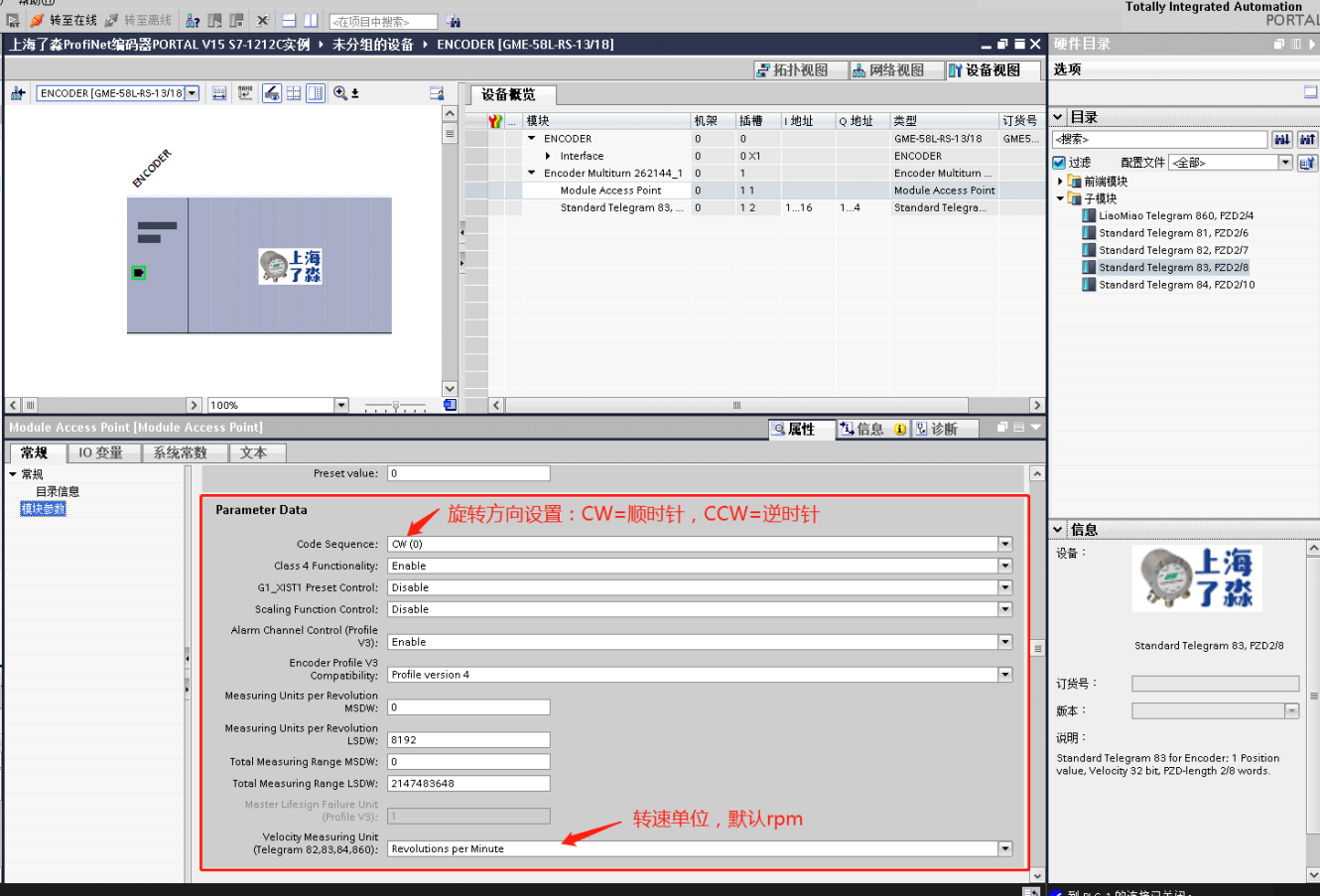Click the green PROFINET port on device
The height and width of the screenshot is (896, 1320).
coord(139,273)
